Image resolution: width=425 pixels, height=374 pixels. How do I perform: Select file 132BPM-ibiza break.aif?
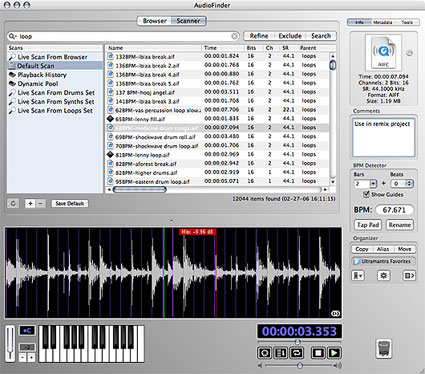pos(217,56)
